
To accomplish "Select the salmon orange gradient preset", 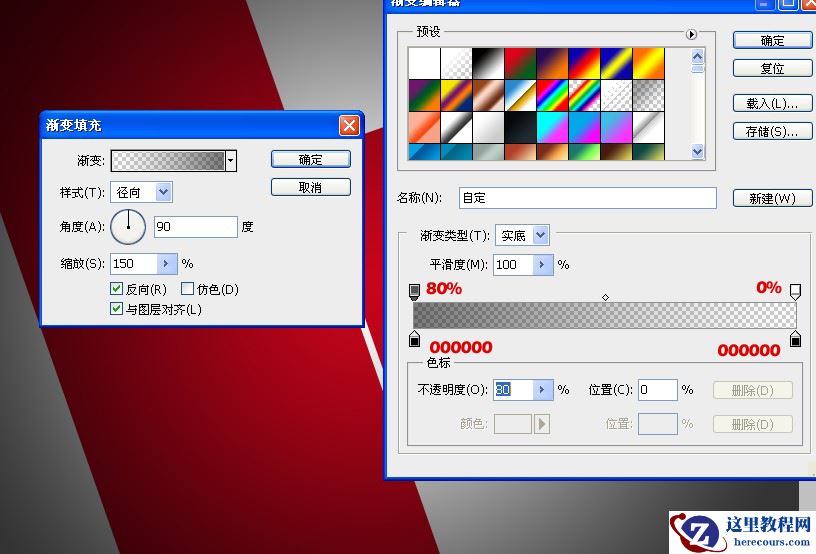I will pos(424,127).
